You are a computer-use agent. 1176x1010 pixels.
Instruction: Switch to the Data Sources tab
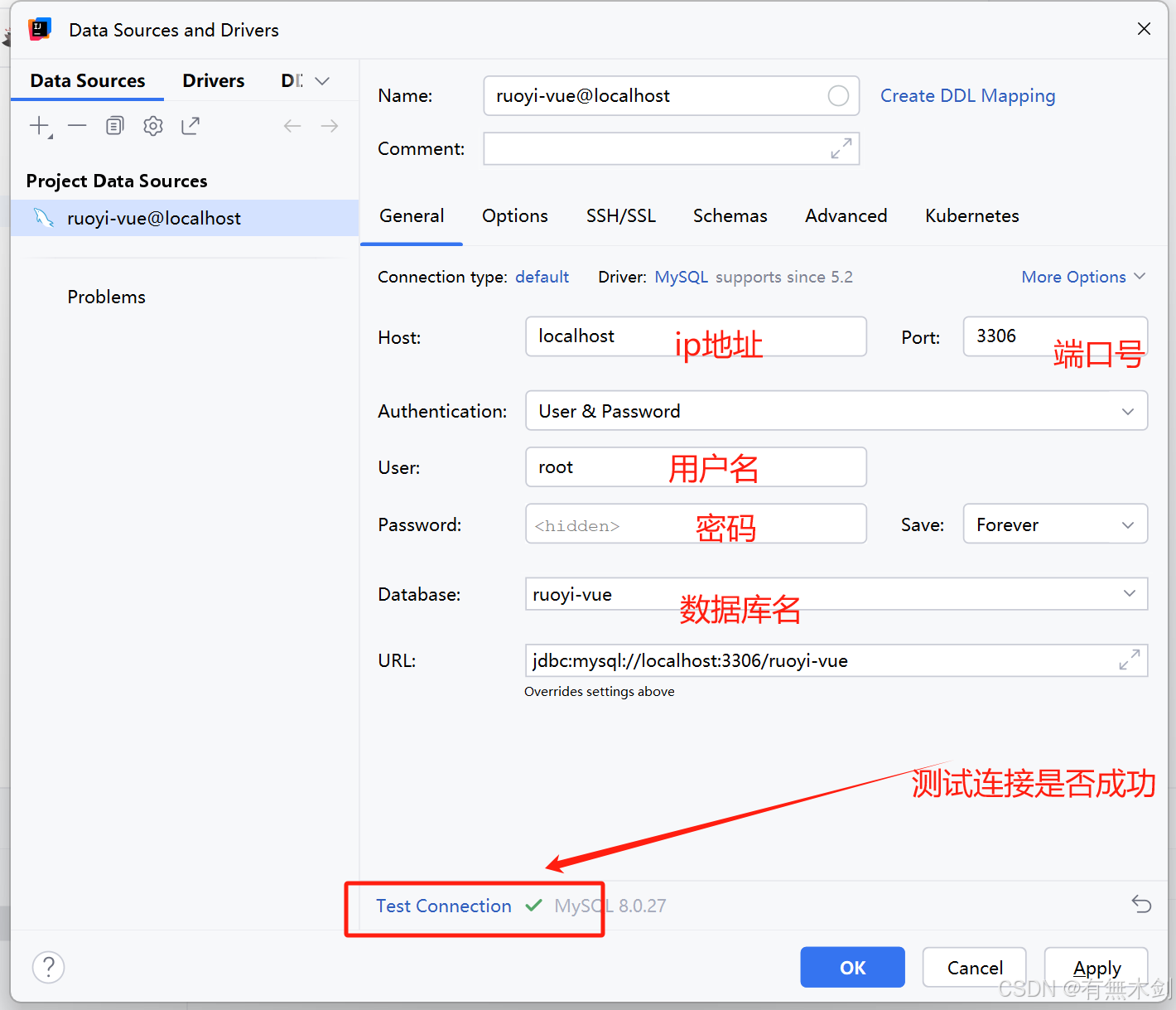tap(88, 81)
